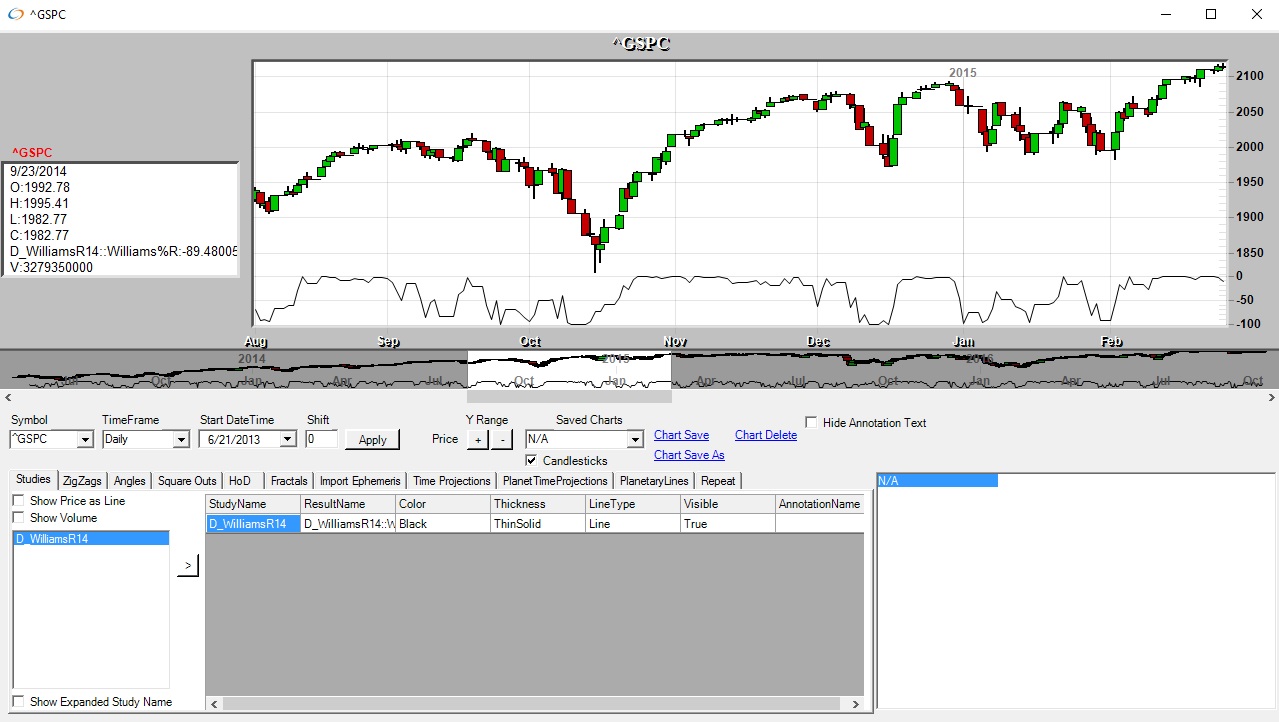Open the Saved Charts dropdown
This screenshot has width=1279, height=722.
tap(634, 439)
